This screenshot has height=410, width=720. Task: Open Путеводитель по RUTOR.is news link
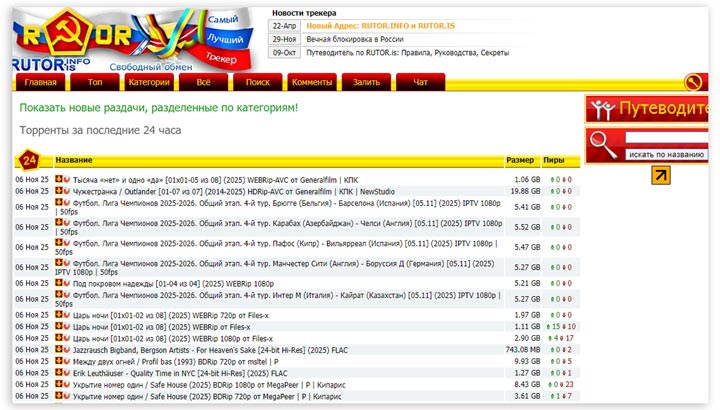pos(408,52)
